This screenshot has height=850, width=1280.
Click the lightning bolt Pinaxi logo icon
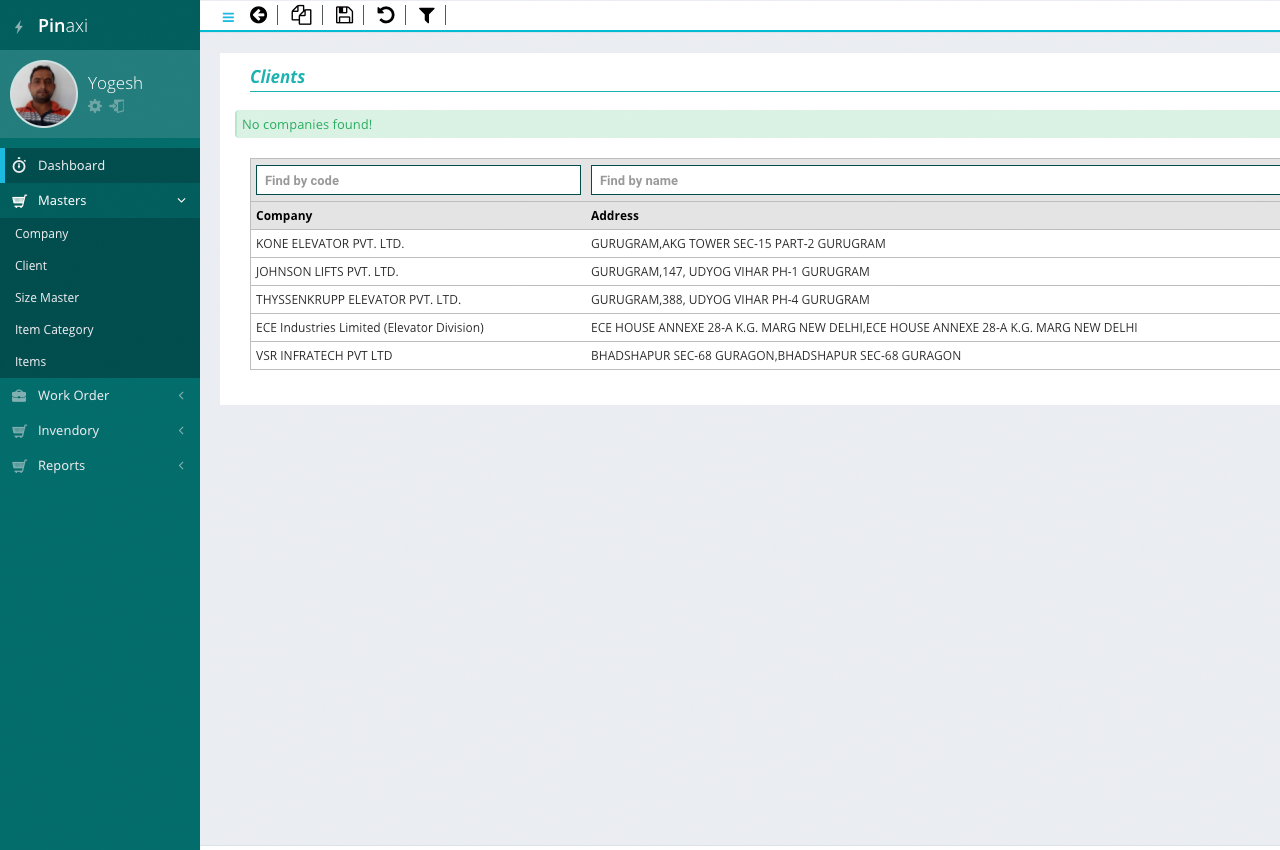(19, 27)
